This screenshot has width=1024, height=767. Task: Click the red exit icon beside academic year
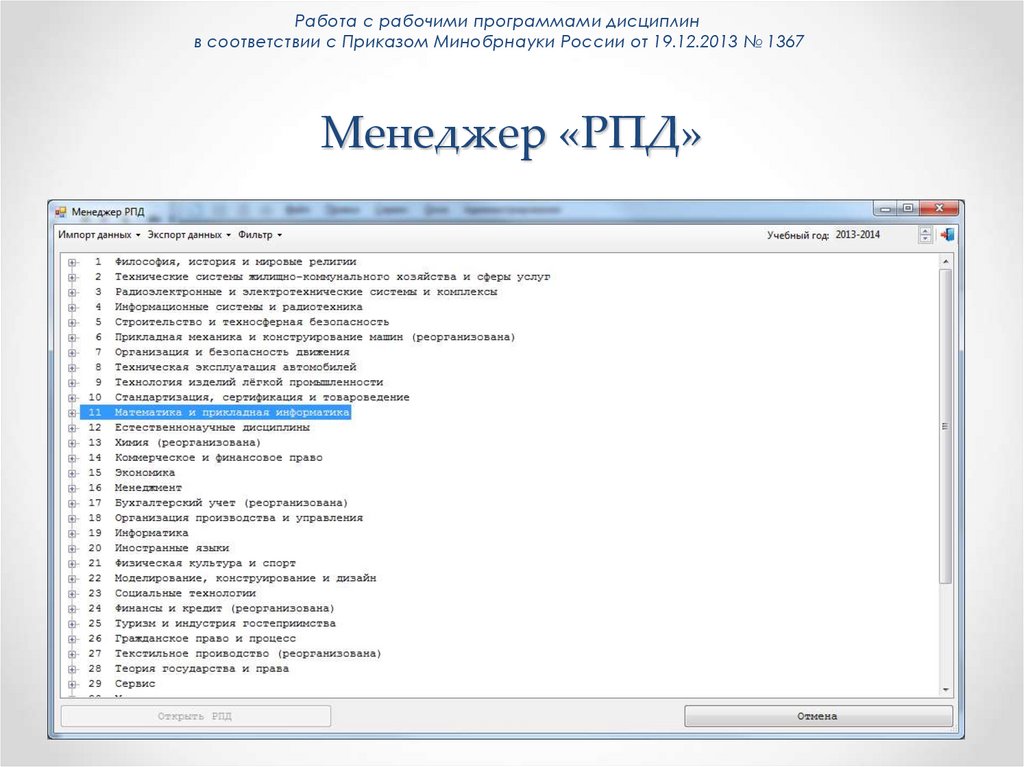pyautogui.click(x=948, y=234)
